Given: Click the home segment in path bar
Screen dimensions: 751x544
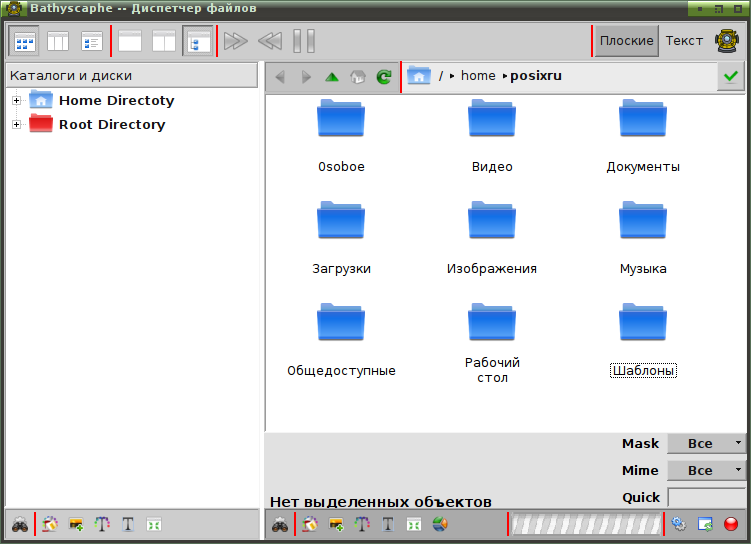Looking at the screenshot, I should pyautogui.click(x=478, y=76).
